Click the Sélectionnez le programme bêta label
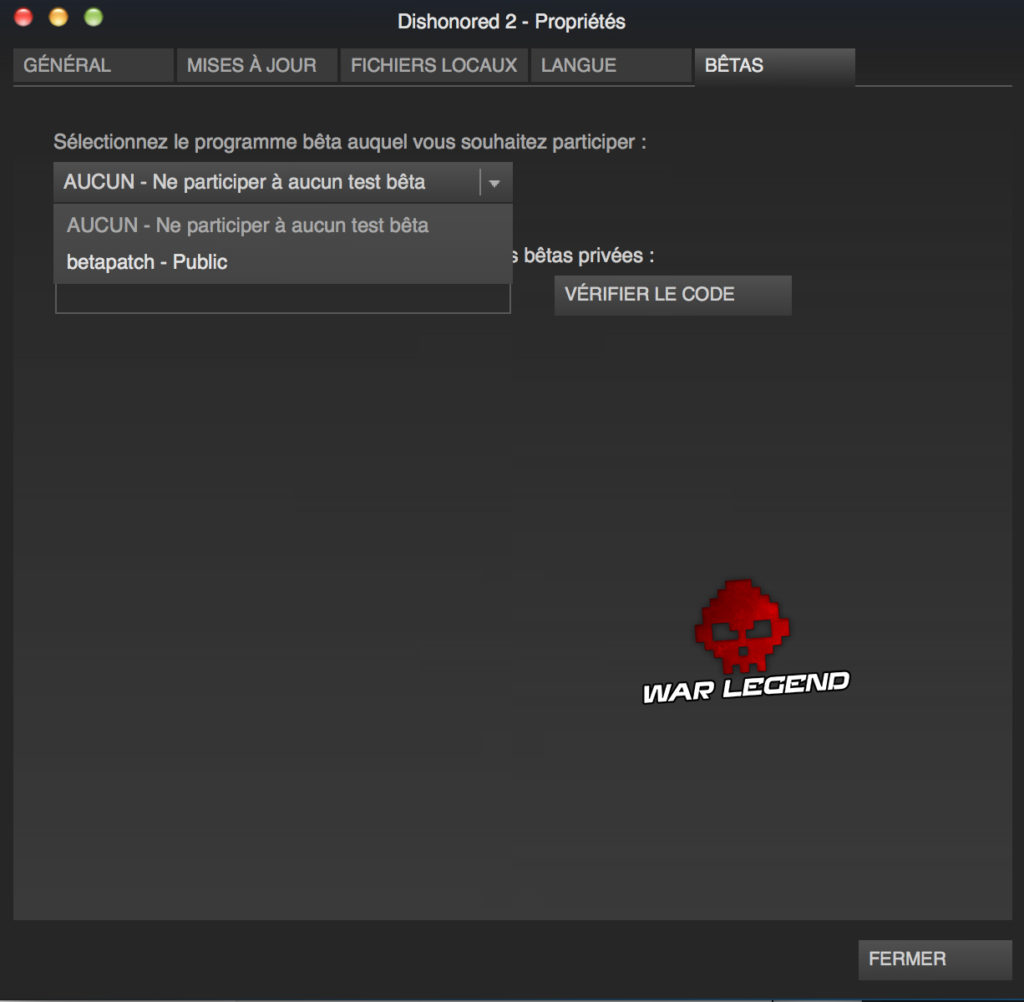This screenshot has height=1002, width=1024. pyautogui.click(x=350, y=142)
